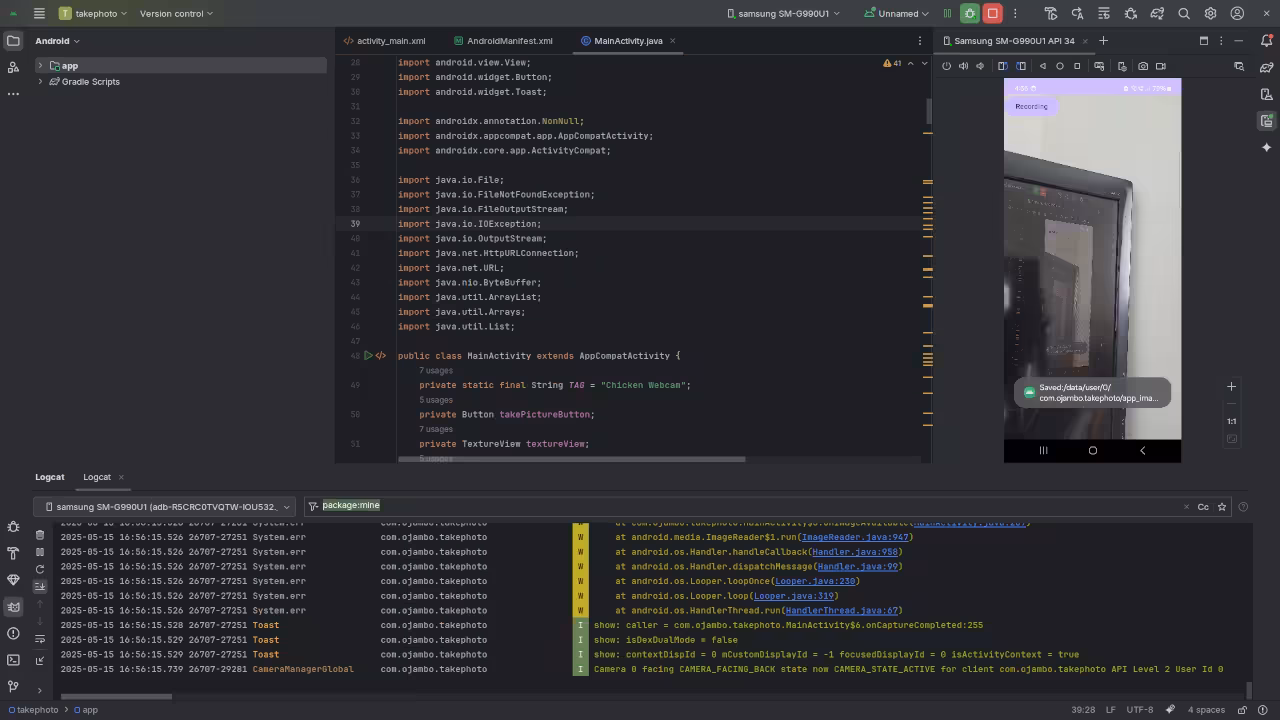The width and height of the screenshot is (1280, 720).
Task: Open the takephoto project dropdown
Action: 93,14
